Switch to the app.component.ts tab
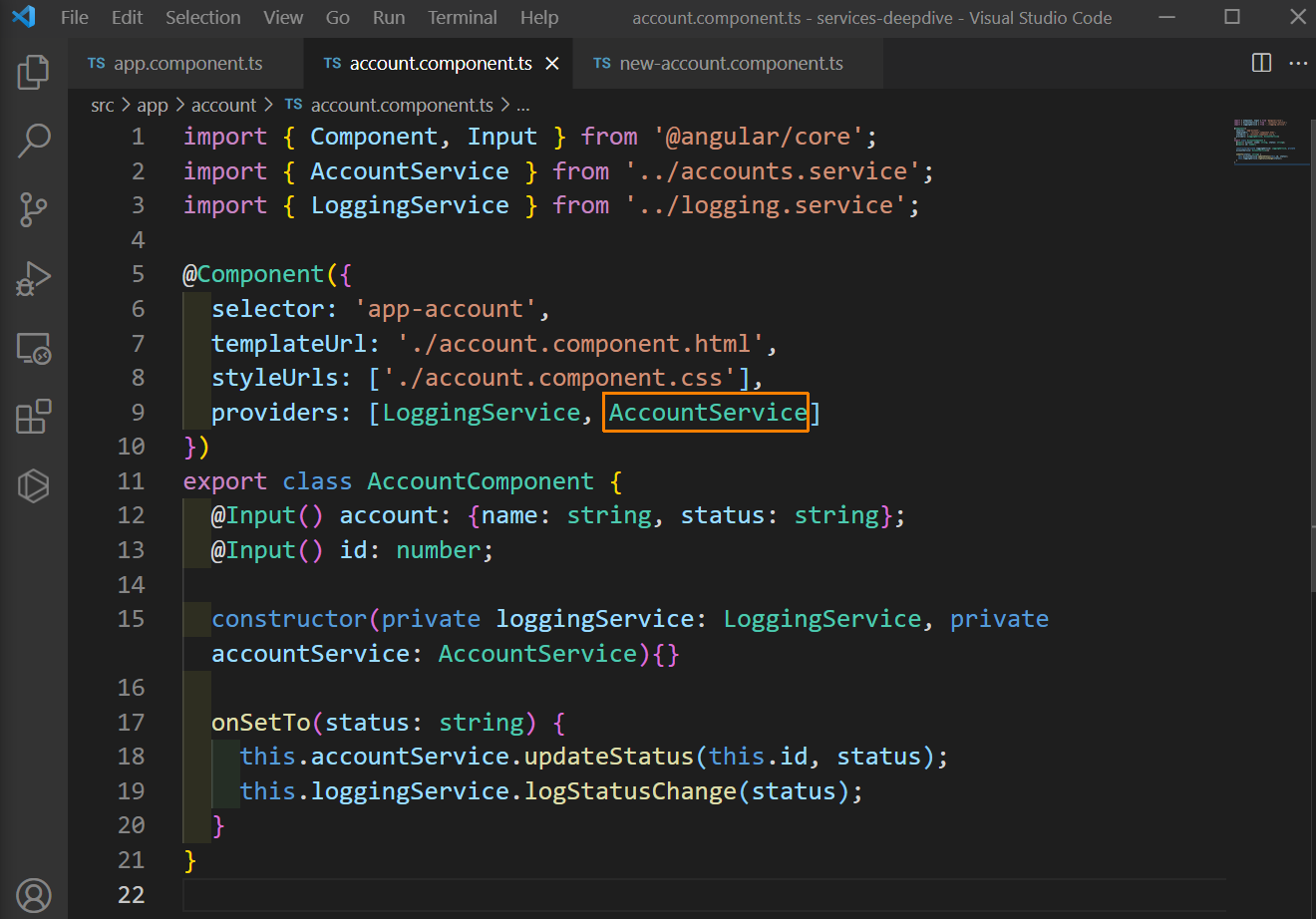This screenshot has width=1316, height=919. click(186, 64)
